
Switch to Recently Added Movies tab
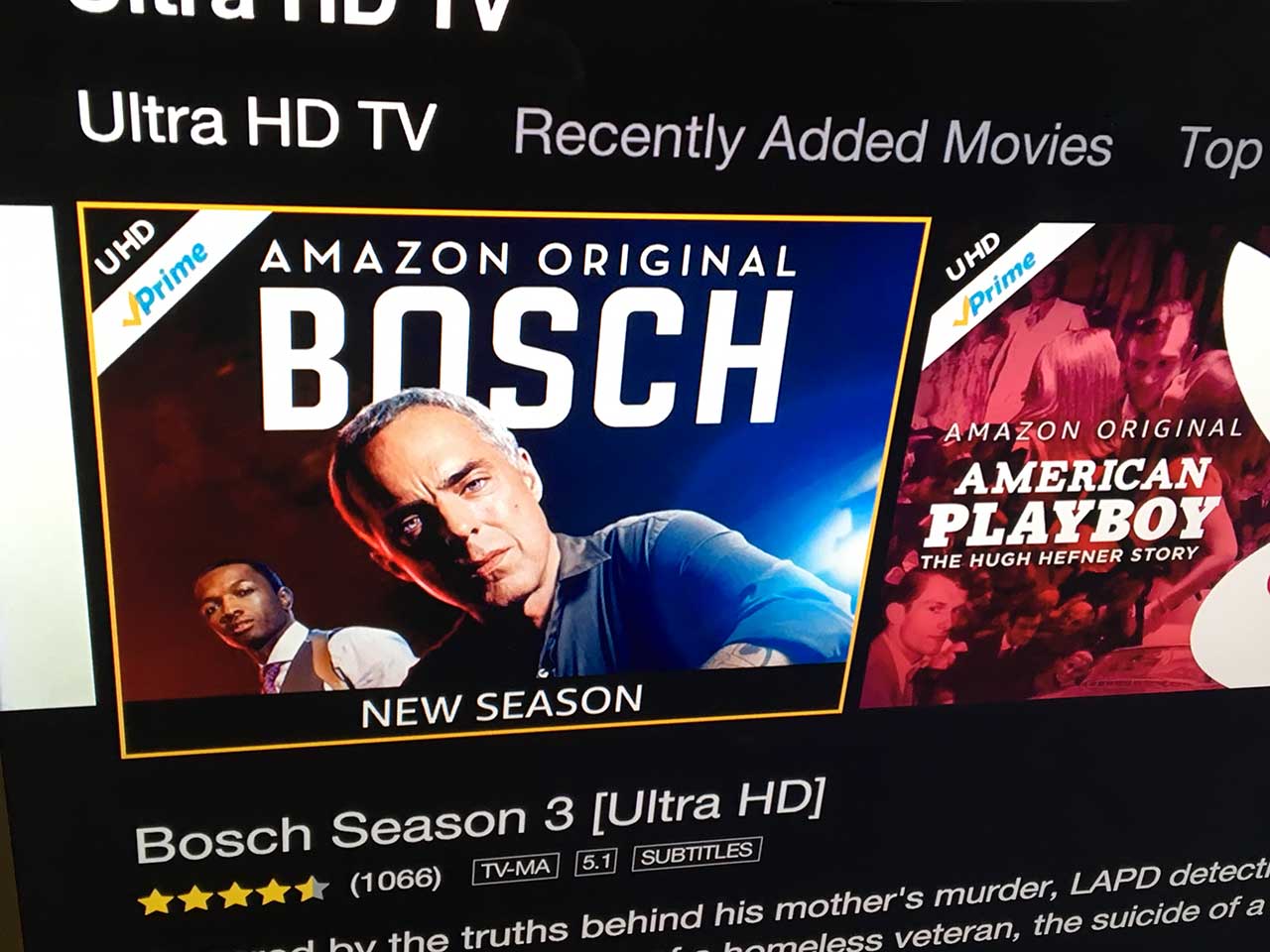(x=813, y=139)
